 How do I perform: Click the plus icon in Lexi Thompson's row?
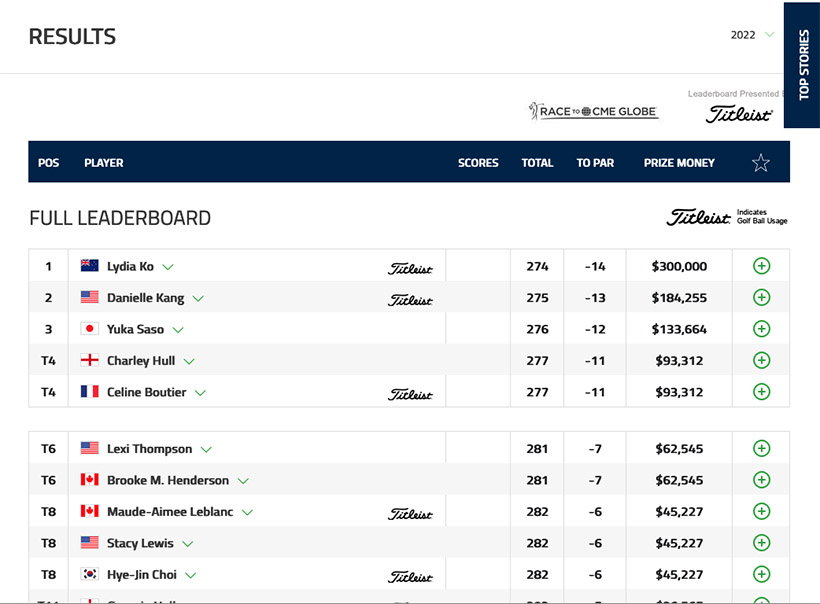pos(761,449)
